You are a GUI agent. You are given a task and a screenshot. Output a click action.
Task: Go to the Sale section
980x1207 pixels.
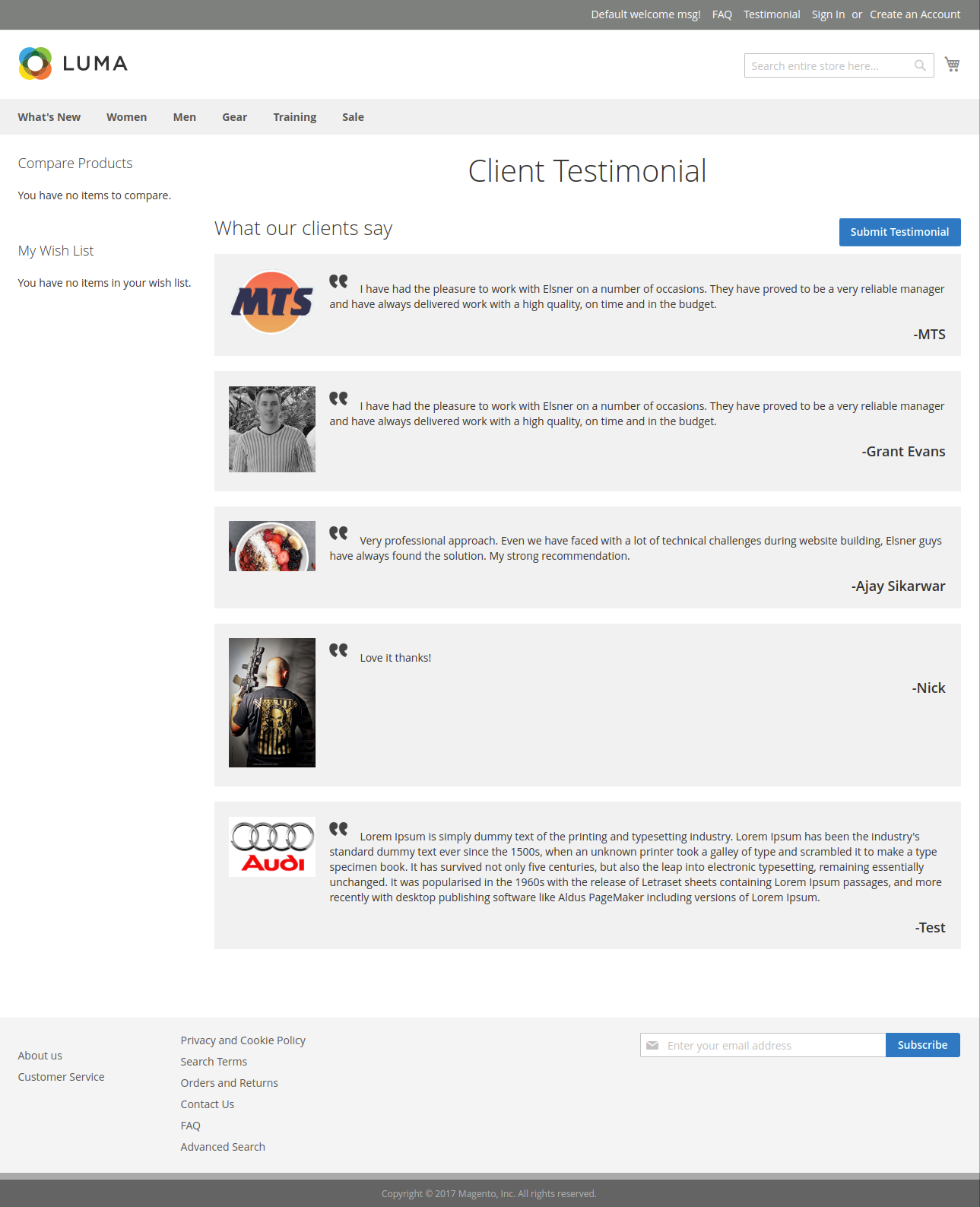click(353, 117)
